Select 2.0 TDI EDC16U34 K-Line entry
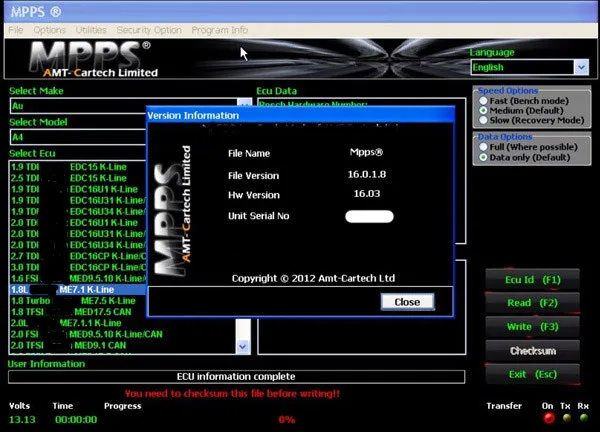Screen dimensions: 600x432 pos(78,245)
